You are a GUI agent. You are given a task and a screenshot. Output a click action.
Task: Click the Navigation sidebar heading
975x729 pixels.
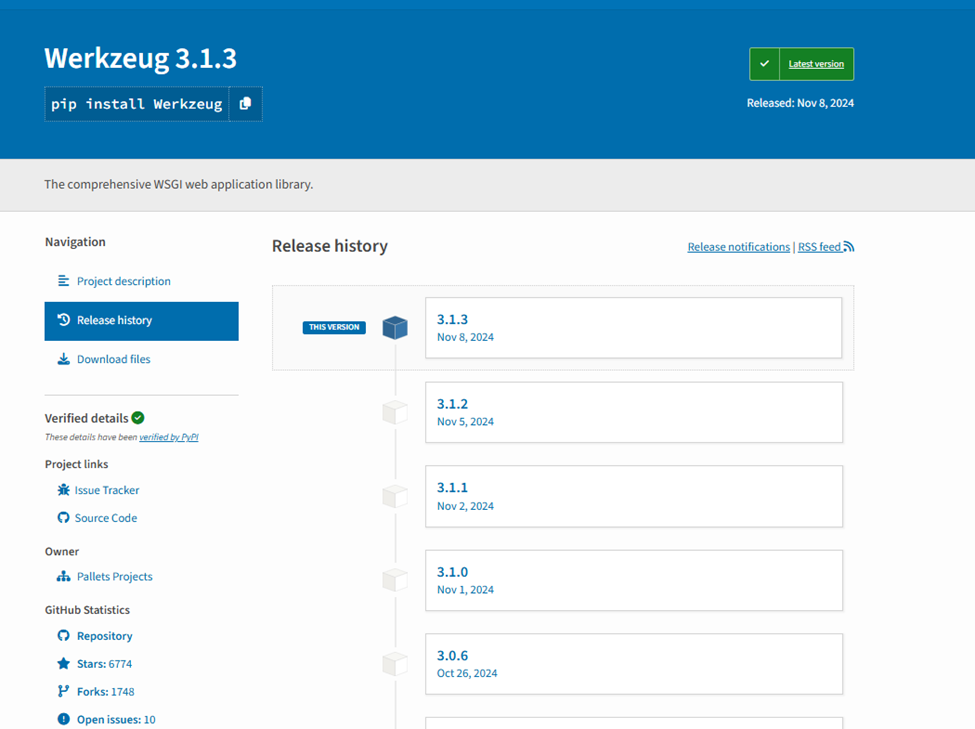click(75, 242)
